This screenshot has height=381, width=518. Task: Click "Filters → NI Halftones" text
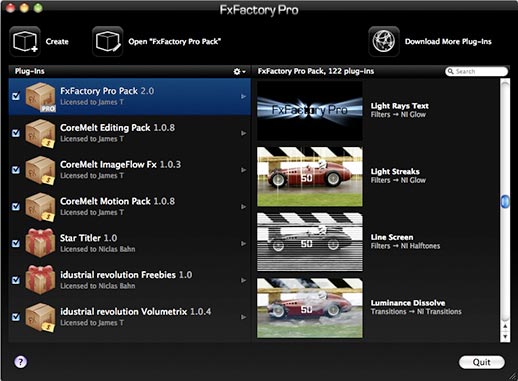tap(405, 246)
